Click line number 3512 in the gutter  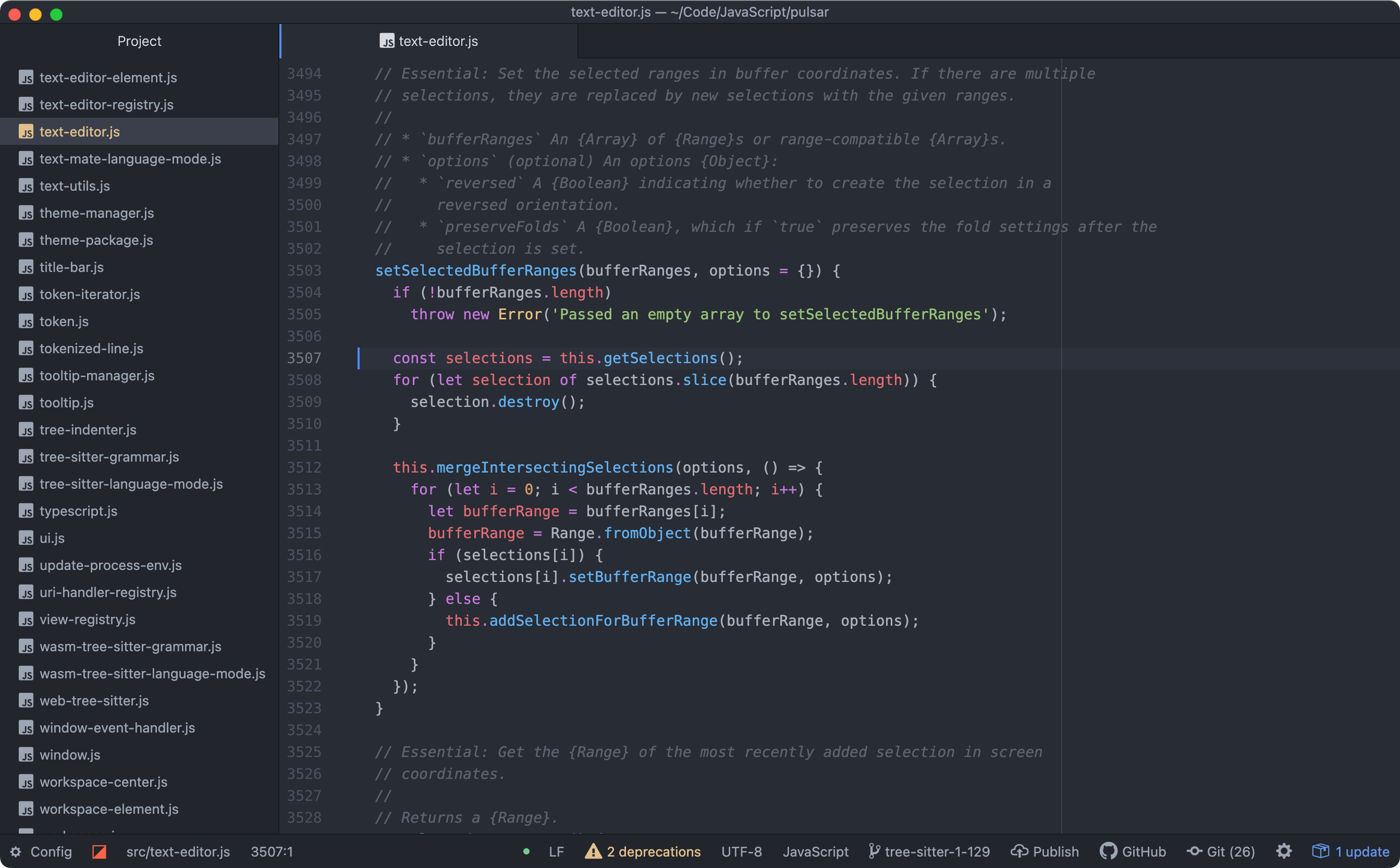click(304, 467)
